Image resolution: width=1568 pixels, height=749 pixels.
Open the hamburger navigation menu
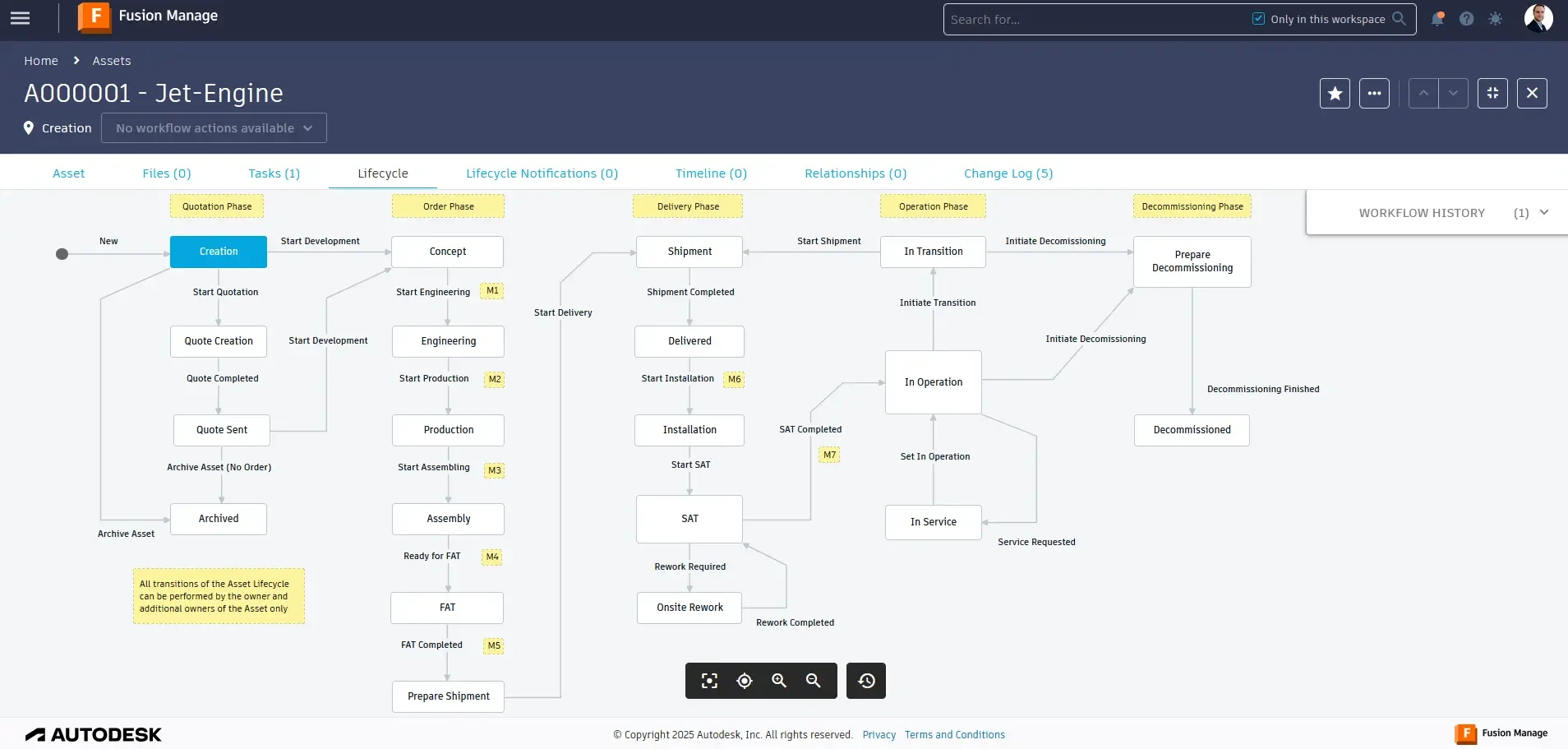tap(20, 17)
